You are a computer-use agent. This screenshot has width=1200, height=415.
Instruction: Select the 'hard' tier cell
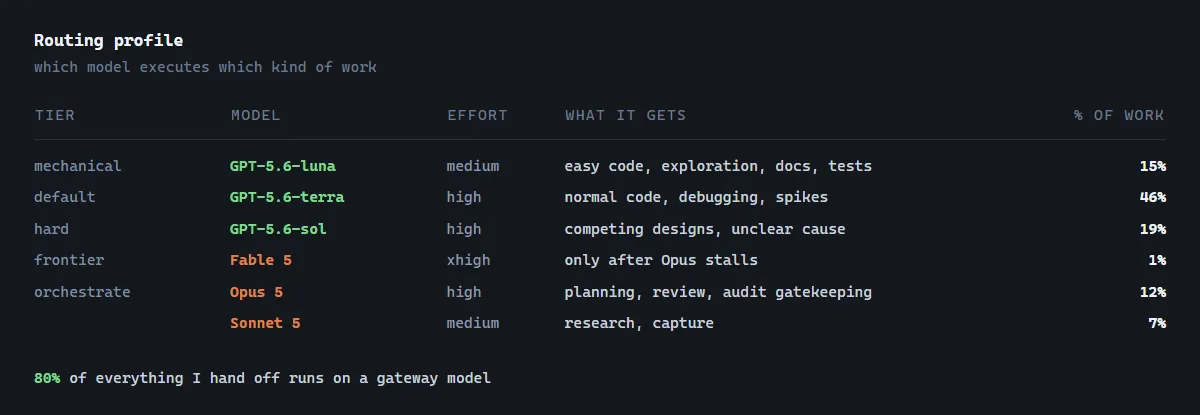pyautogui.click(x=51, y=229)
